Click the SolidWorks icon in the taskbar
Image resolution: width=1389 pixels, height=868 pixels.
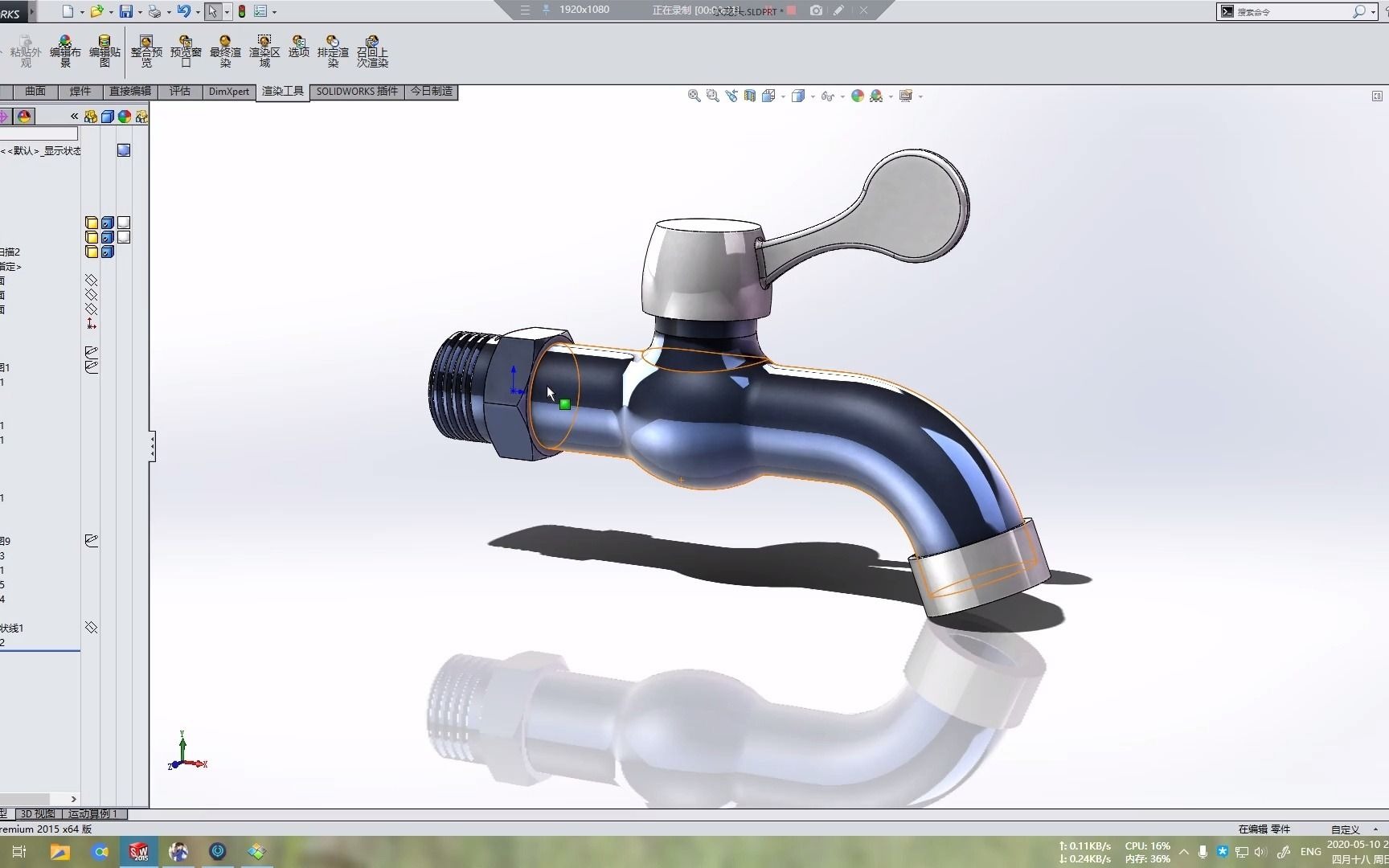pyautogui.click(x=139, y=851)
